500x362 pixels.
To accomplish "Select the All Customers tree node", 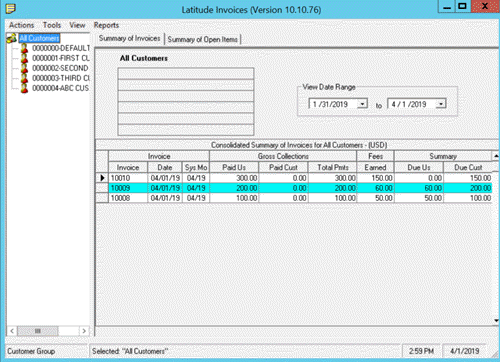I will coord(39,38).
